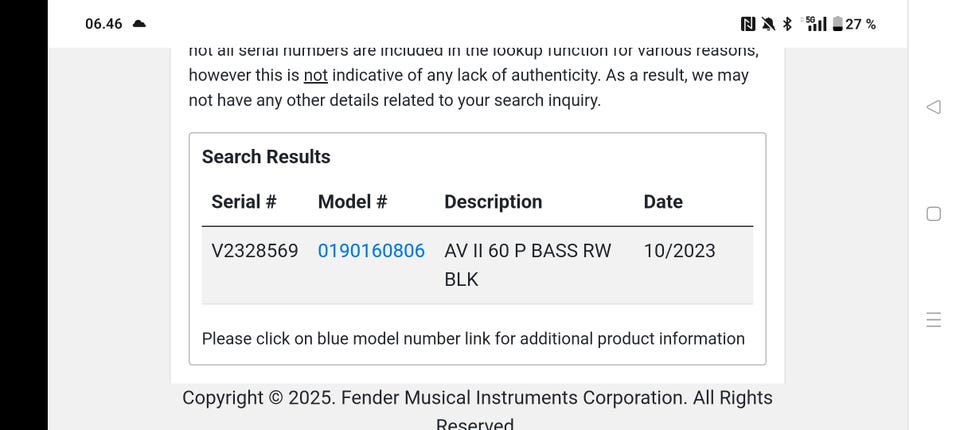The height and width of the screenshot is (430, 960).
Task: Tap the NFC status icon
Action: tap(748, 24)
